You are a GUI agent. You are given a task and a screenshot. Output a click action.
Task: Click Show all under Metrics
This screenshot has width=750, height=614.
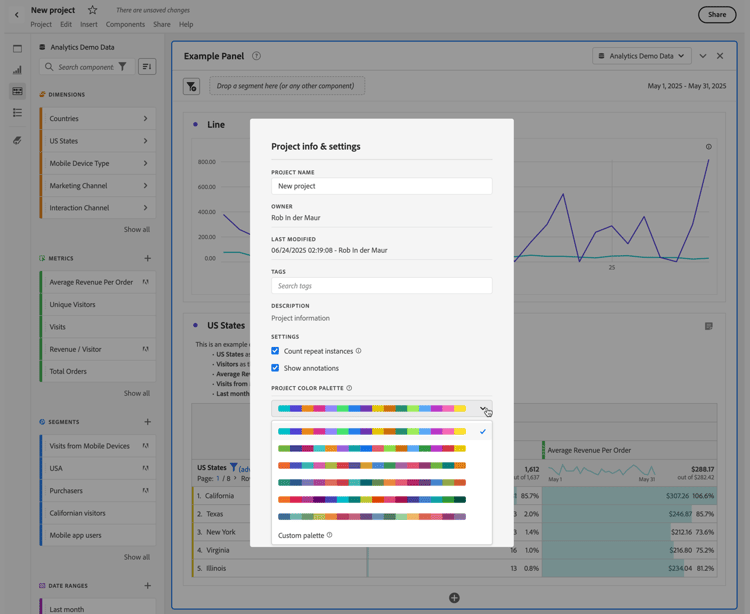point(137,393)
